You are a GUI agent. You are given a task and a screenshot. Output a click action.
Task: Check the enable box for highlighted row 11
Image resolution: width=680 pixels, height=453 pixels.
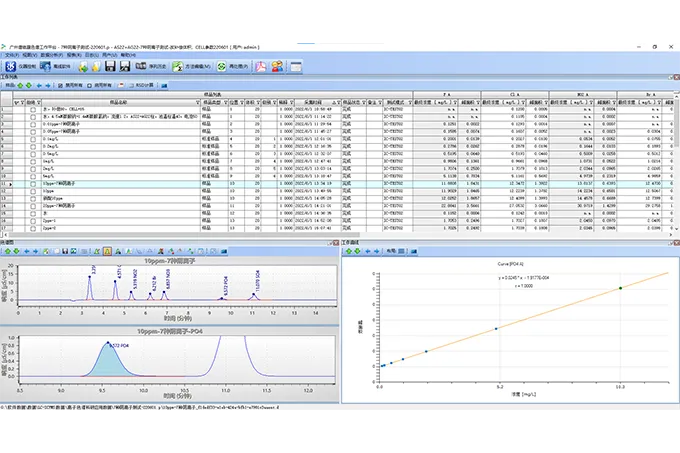point(33,184)
